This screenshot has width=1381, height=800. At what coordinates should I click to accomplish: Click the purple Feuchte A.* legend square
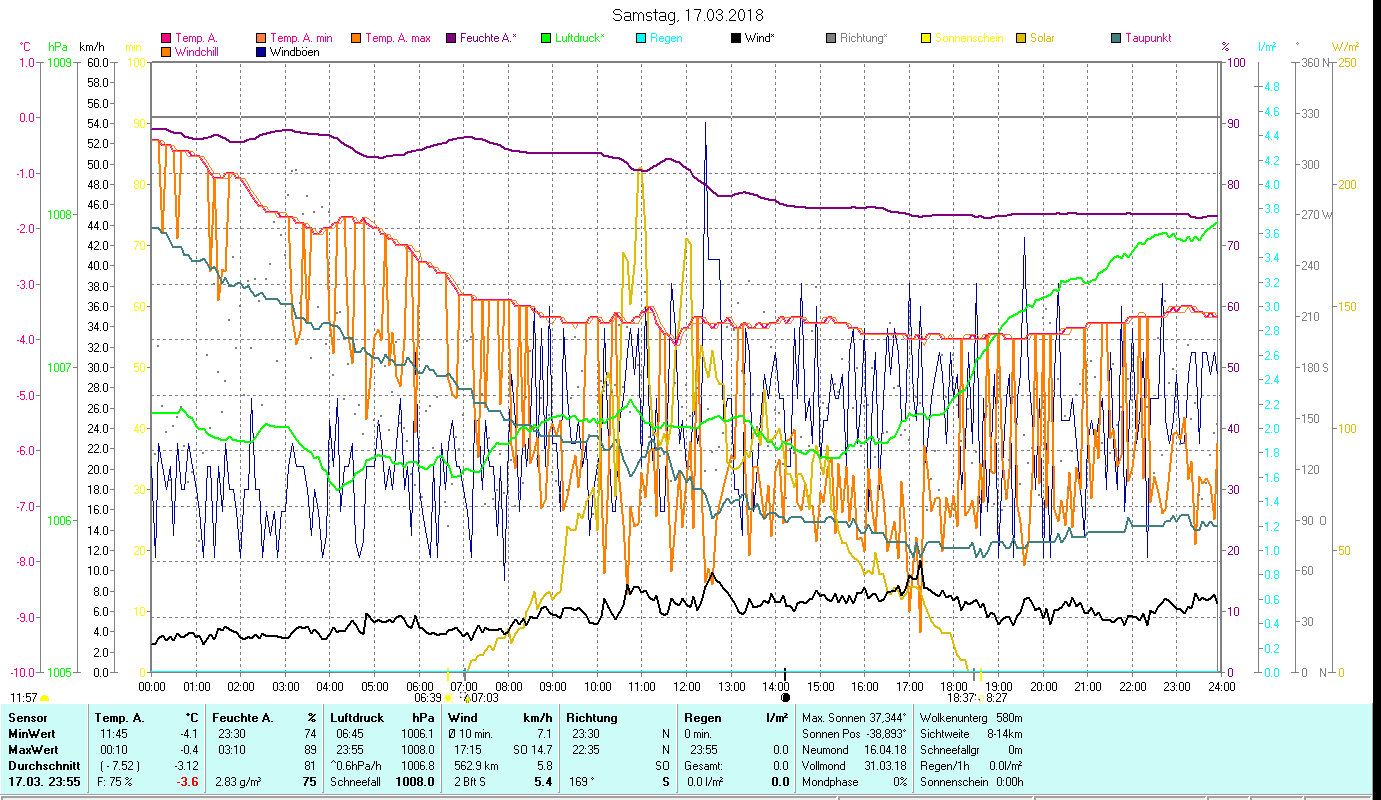(x=452, y=38)
